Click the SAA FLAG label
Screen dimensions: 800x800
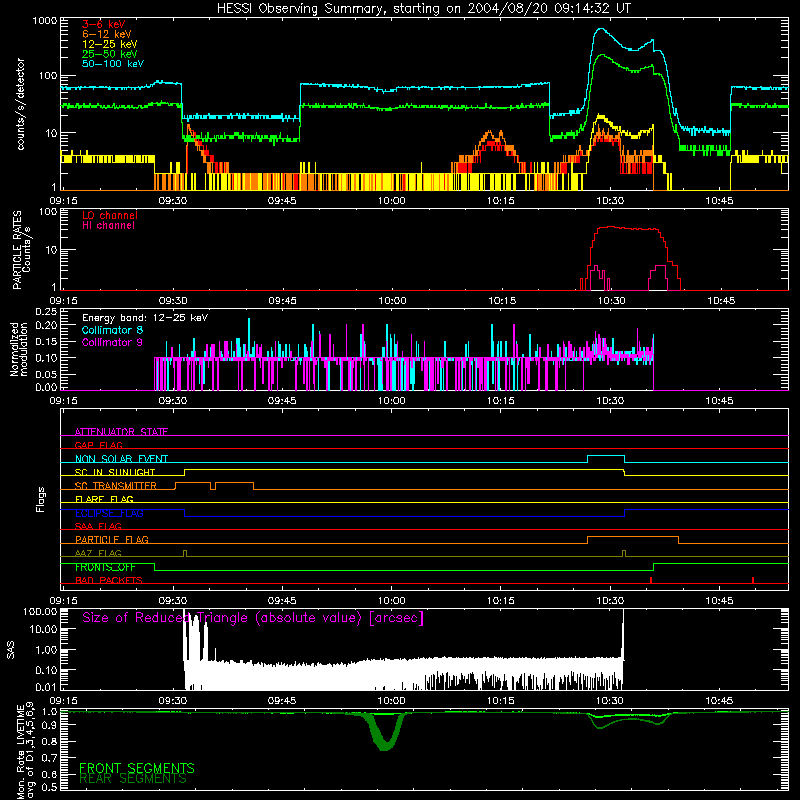(x=98, y=526)
